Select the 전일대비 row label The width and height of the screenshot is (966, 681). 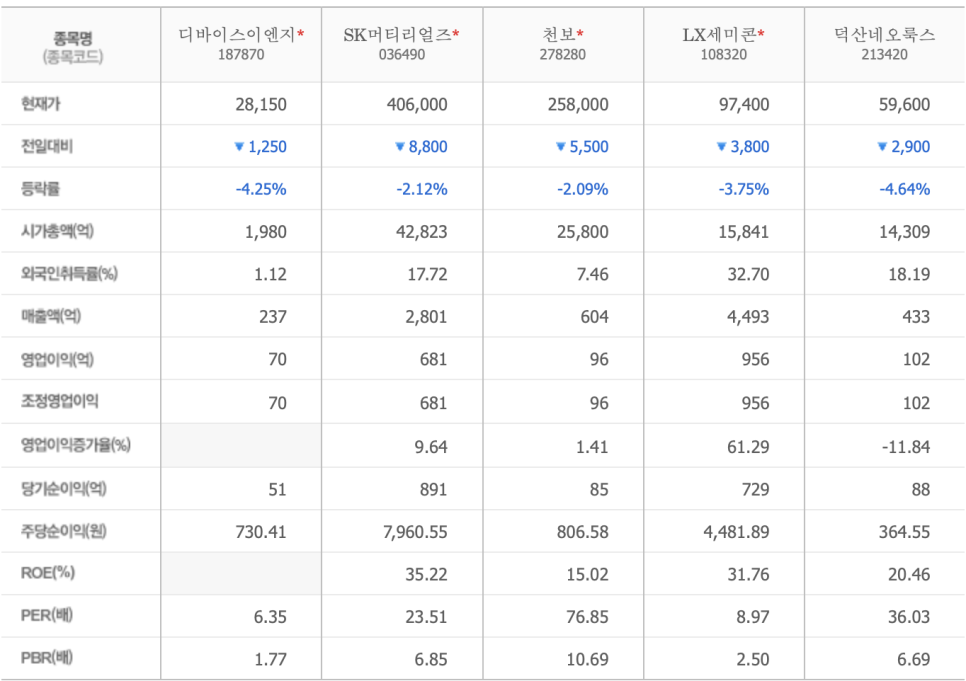pyautogui.click(x=47, y=146)
